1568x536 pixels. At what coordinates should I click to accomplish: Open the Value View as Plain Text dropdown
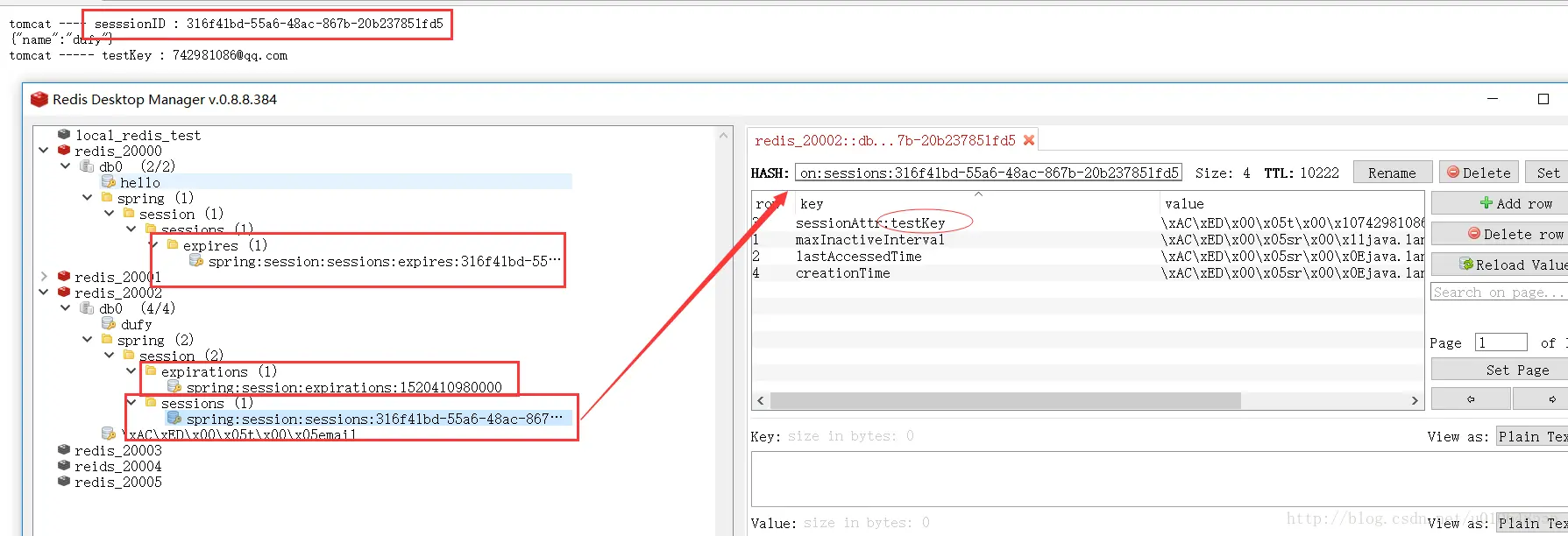tap(1531, 523)
